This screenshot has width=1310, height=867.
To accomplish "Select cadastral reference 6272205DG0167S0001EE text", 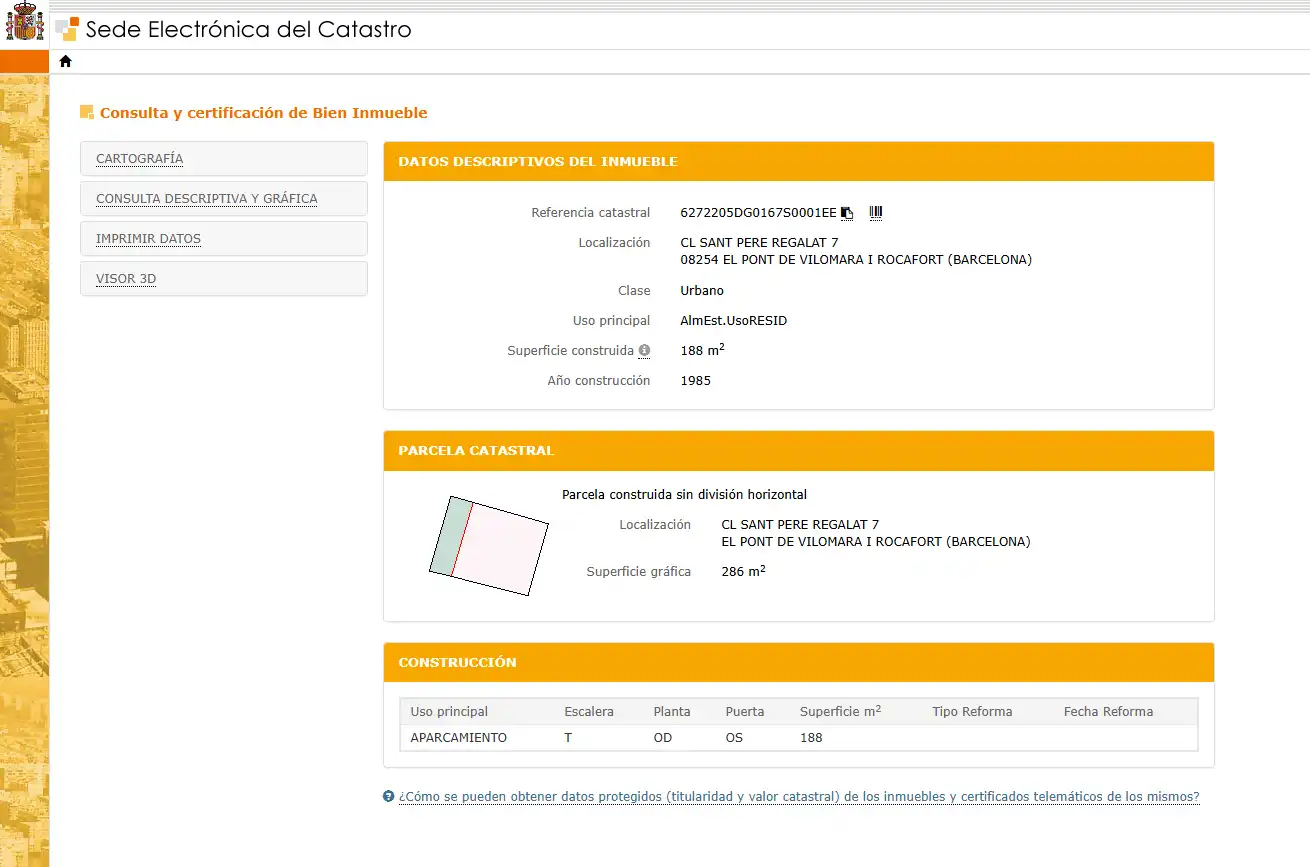I will tap(758, 213).
